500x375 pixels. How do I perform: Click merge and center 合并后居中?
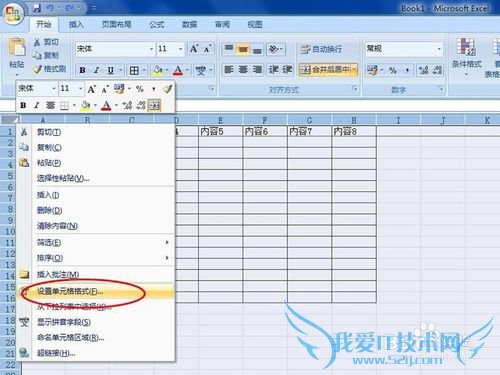[325, 70]
